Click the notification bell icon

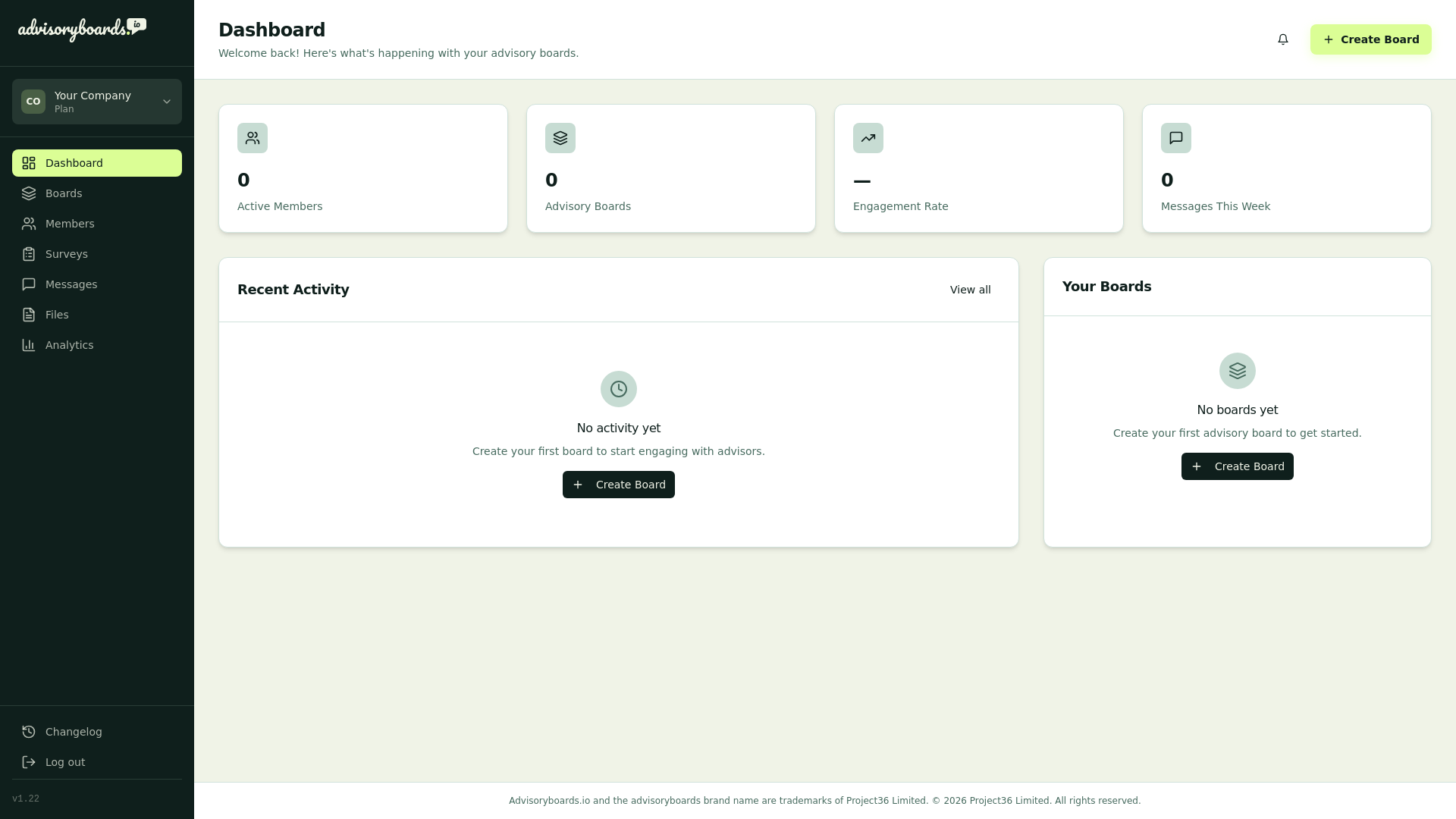point(1283,39)
